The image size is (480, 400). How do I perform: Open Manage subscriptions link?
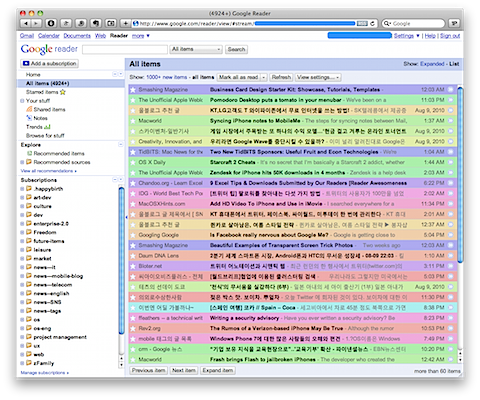(x=44, y=373)
